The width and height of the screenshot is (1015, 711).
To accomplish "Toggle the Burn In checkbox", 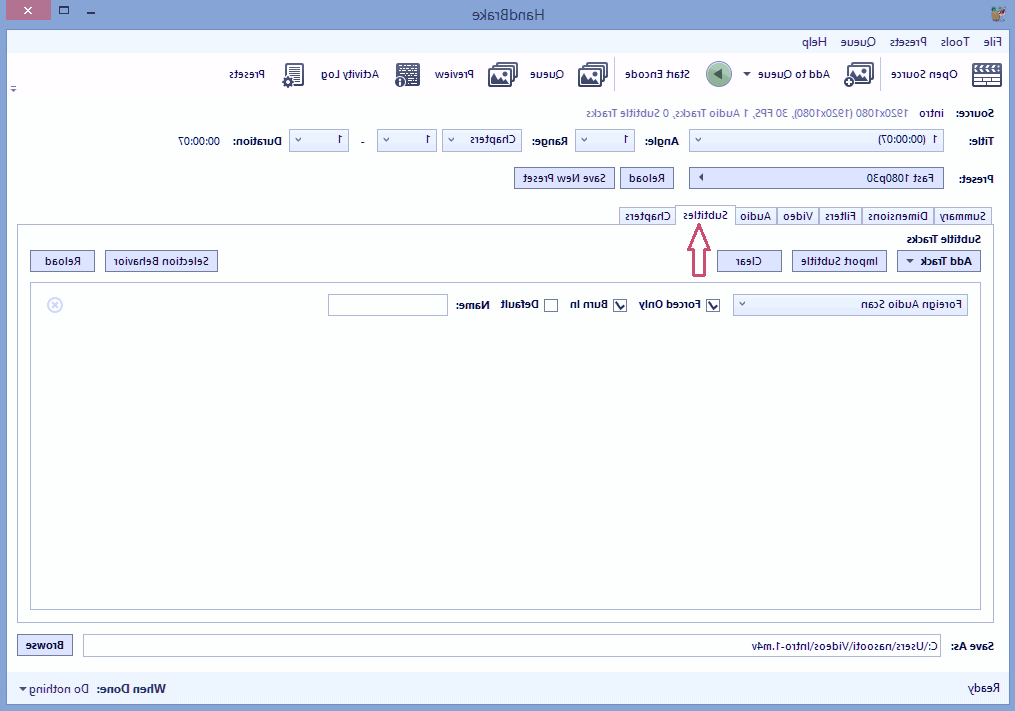I will 620,305.
